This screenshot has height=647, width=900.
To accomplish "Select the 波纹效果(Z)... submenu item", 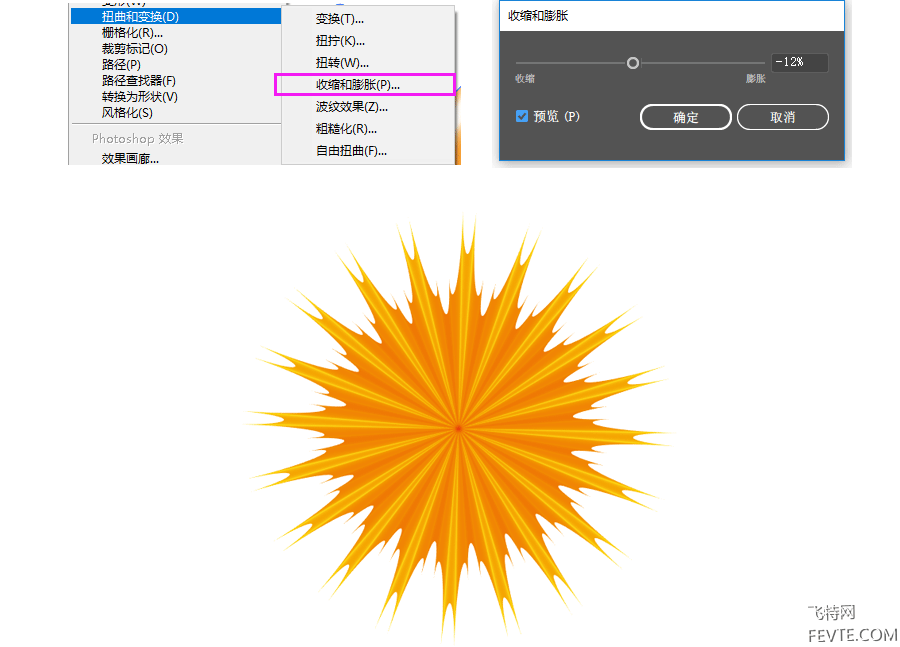I will click(x=351, y=107).
